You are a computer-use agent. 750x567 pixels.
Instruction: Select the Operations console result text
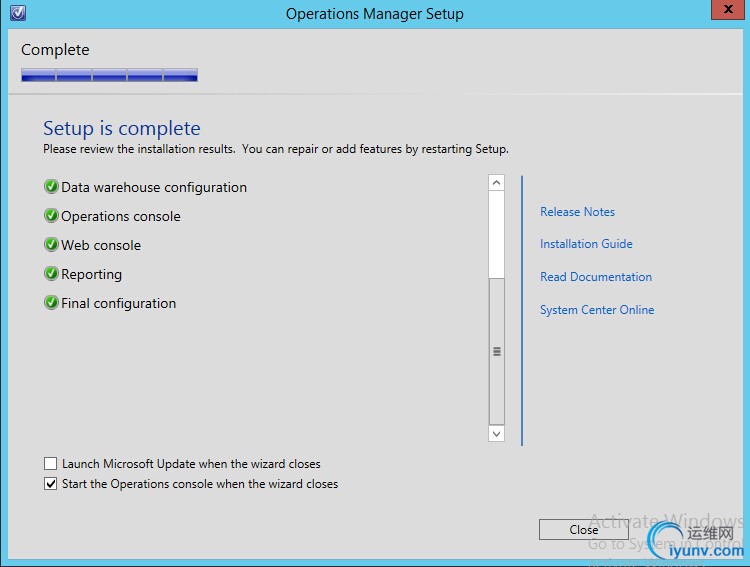[x=121, y=216]
